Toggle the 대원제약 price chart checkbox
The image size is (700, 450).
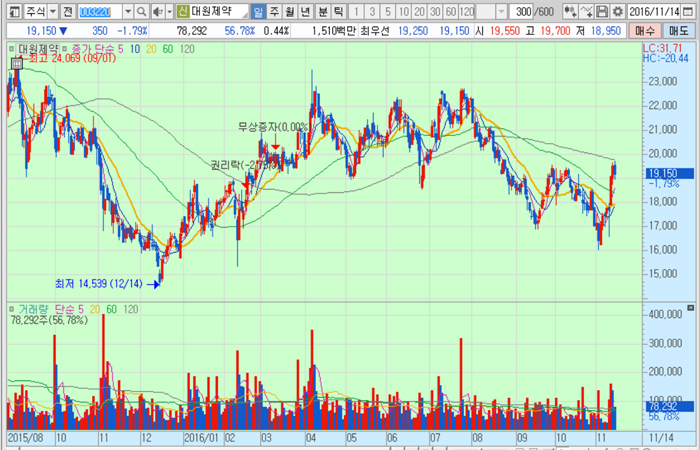[x=12, y=48]
